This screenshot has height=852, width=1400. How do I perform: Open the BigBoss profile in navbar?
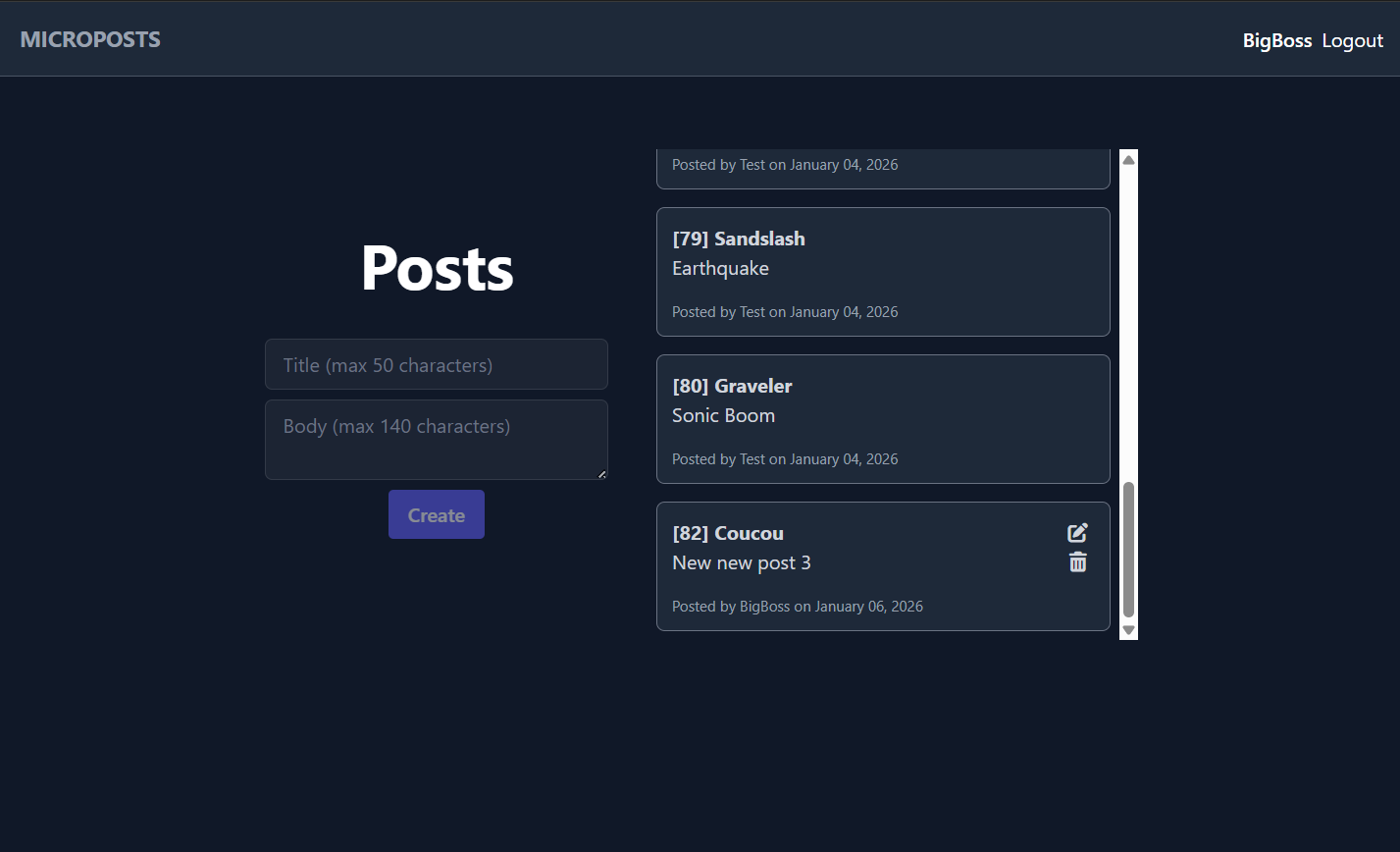(1276, 40)
